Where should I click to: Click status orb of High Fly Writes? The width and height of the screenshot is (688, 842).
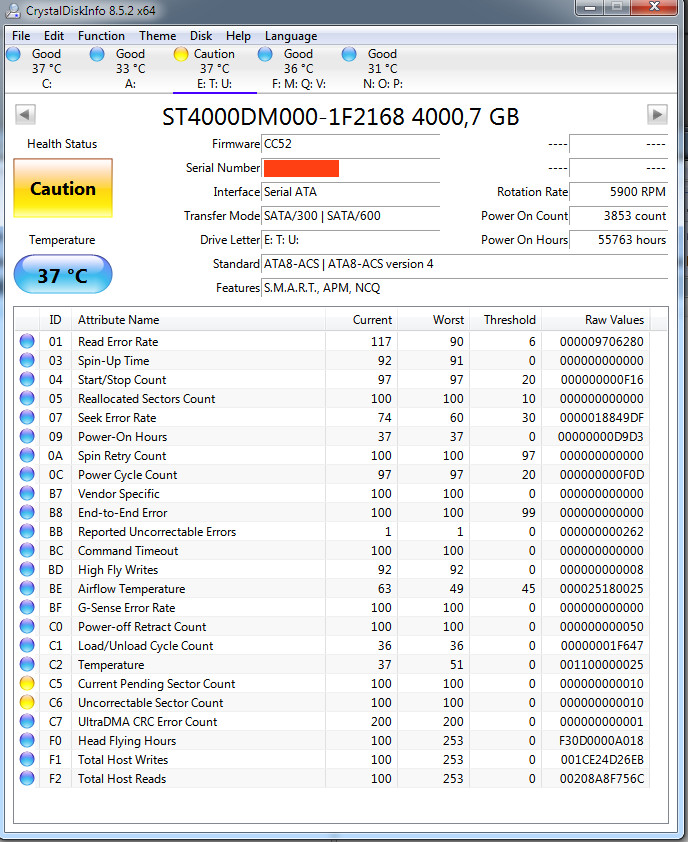point(27,570)
